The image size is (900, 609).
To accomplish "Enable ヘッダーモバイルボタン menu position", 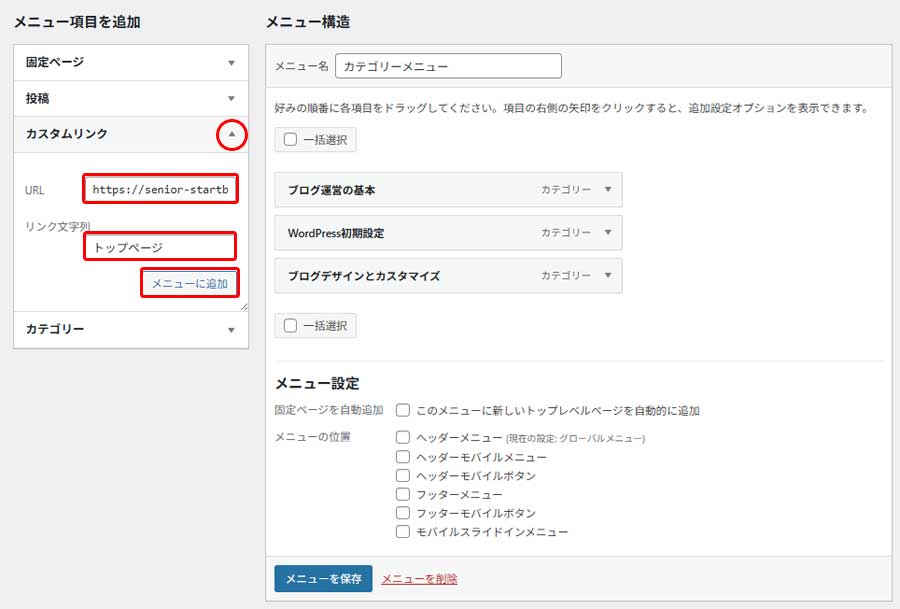I will click(x=403, y=475).
